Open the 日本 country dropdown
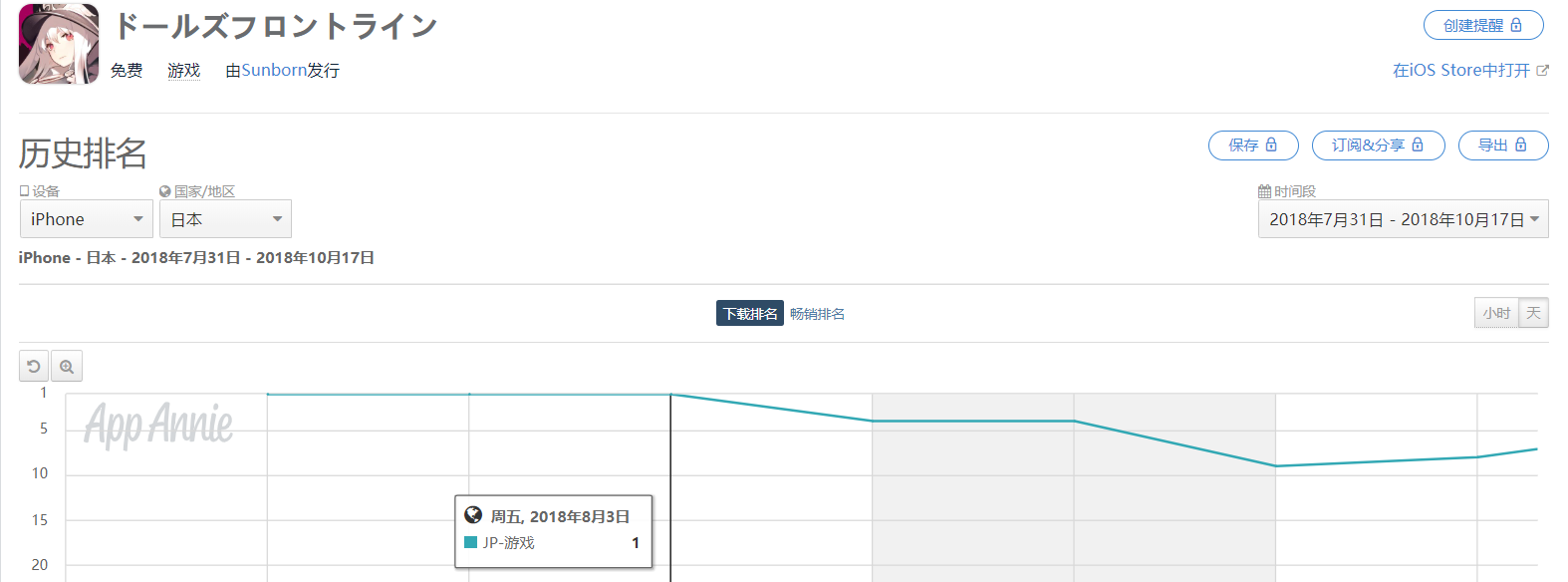 click(225, 219)
